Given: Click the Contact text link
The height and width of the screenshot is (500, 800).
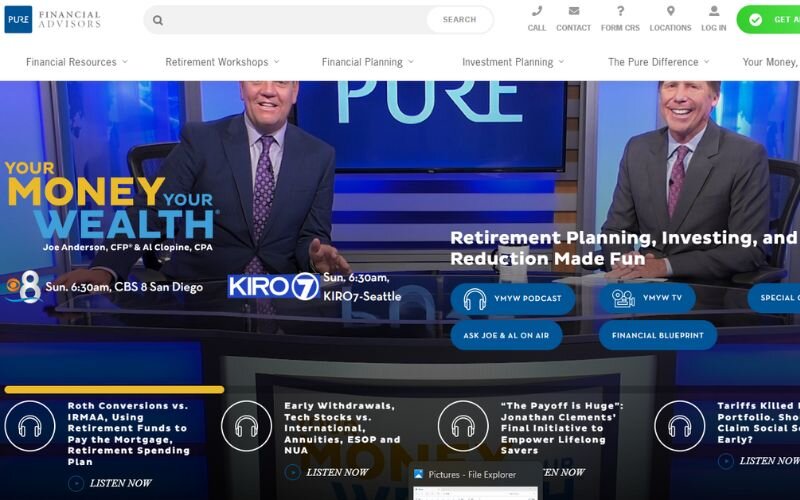Looking at the screenshot, I should click(x=573, y=28).
